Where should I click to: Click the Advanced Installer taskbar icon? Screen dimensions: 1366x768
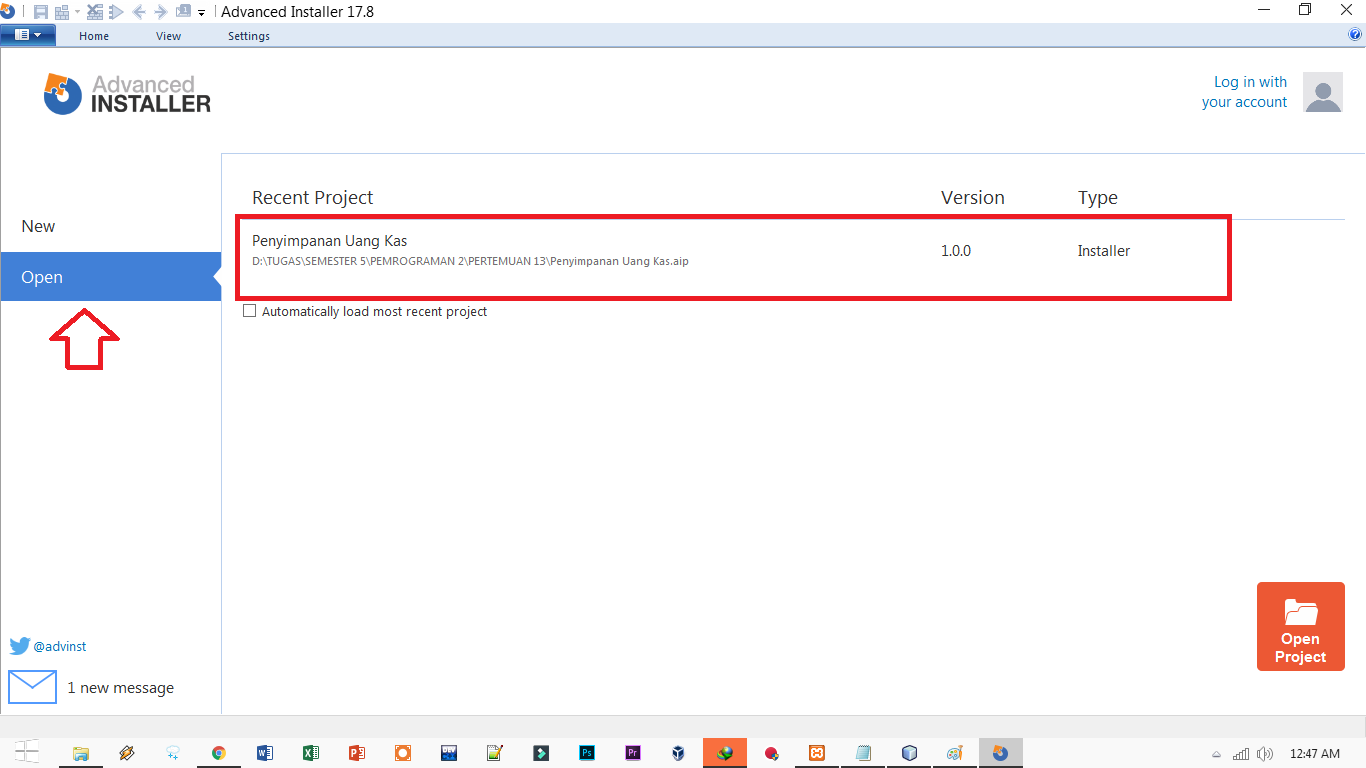point(1000,753)
